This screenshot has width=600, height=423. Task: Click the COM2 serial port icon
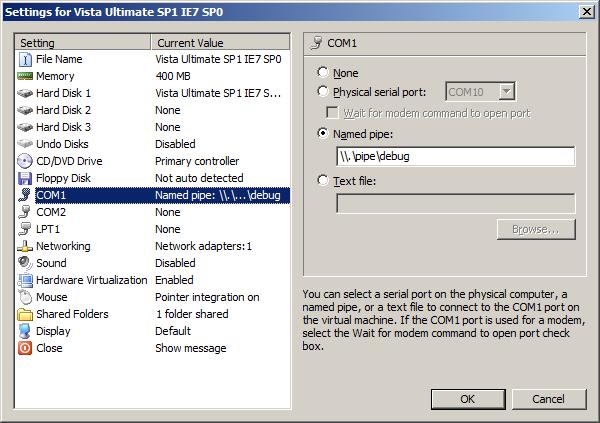[25, 212]
